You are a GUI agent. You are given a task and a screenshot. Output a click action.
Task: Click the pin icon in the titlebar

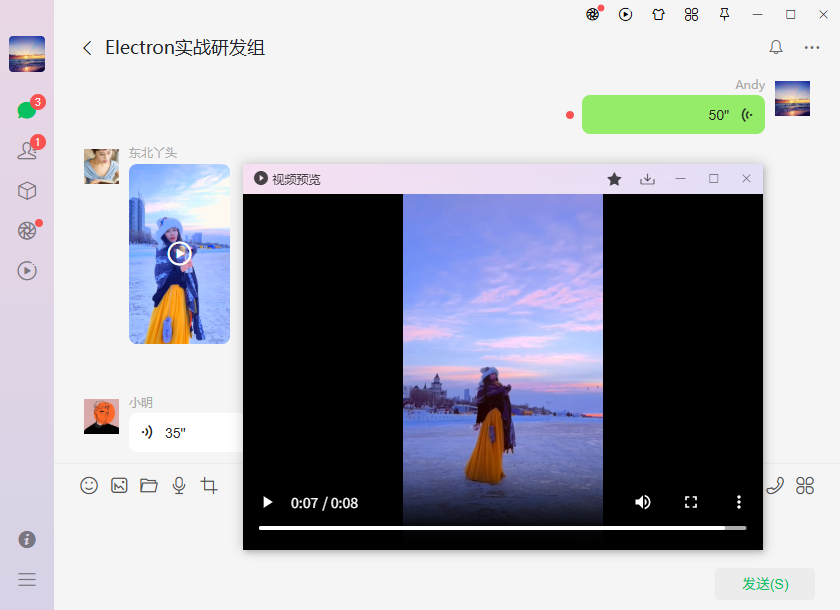point(724,14)
